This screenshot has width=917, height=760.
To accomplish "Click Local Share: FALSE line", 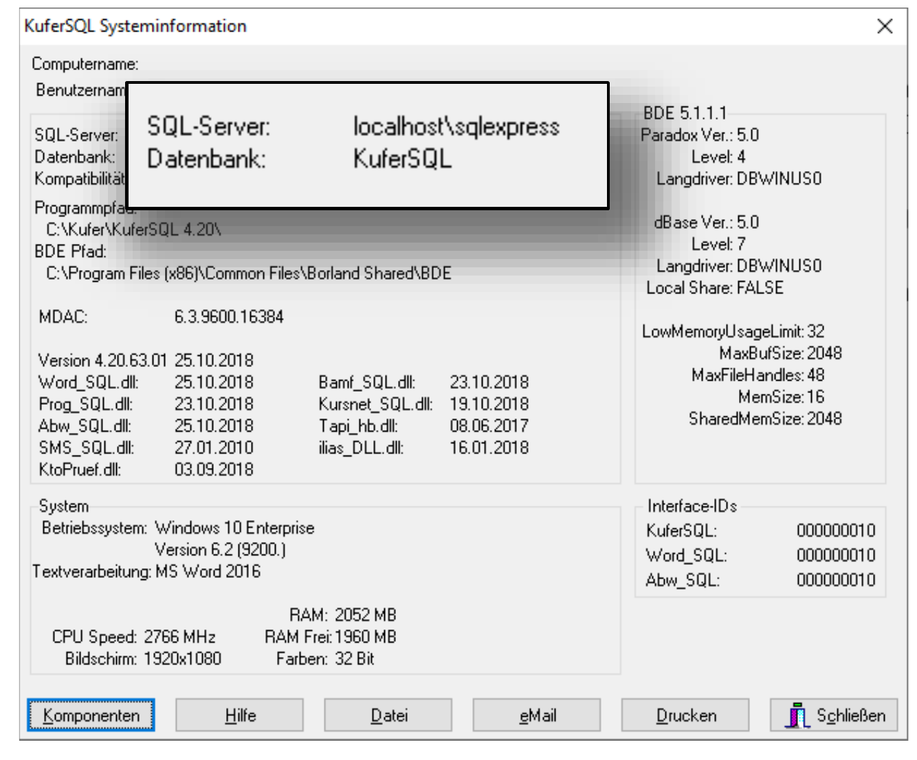I will 715,288.
